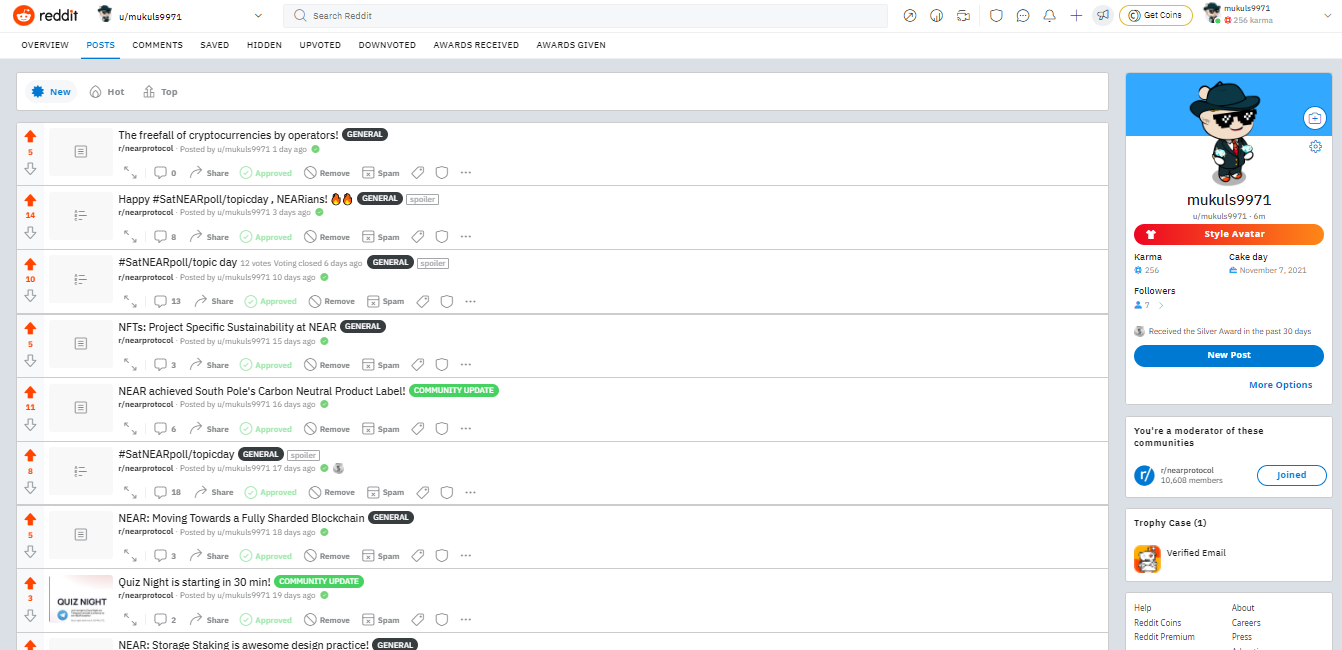Sort posts by Hot

tap(107, 92)
